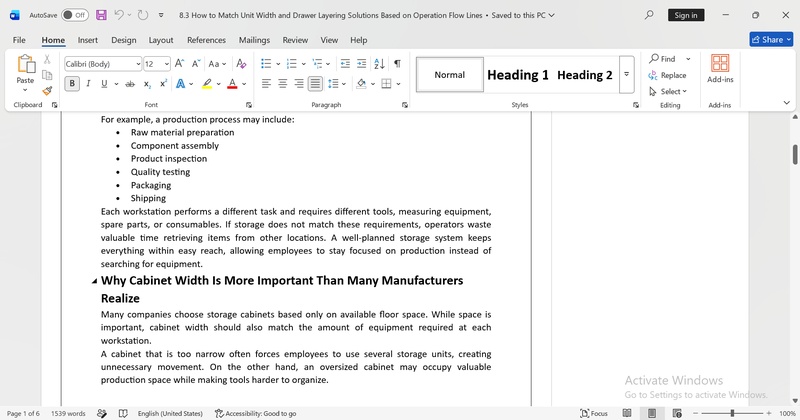800x420 pixels.
Task: Open bullets list dropdown arrow
Action: click(278, 64)
